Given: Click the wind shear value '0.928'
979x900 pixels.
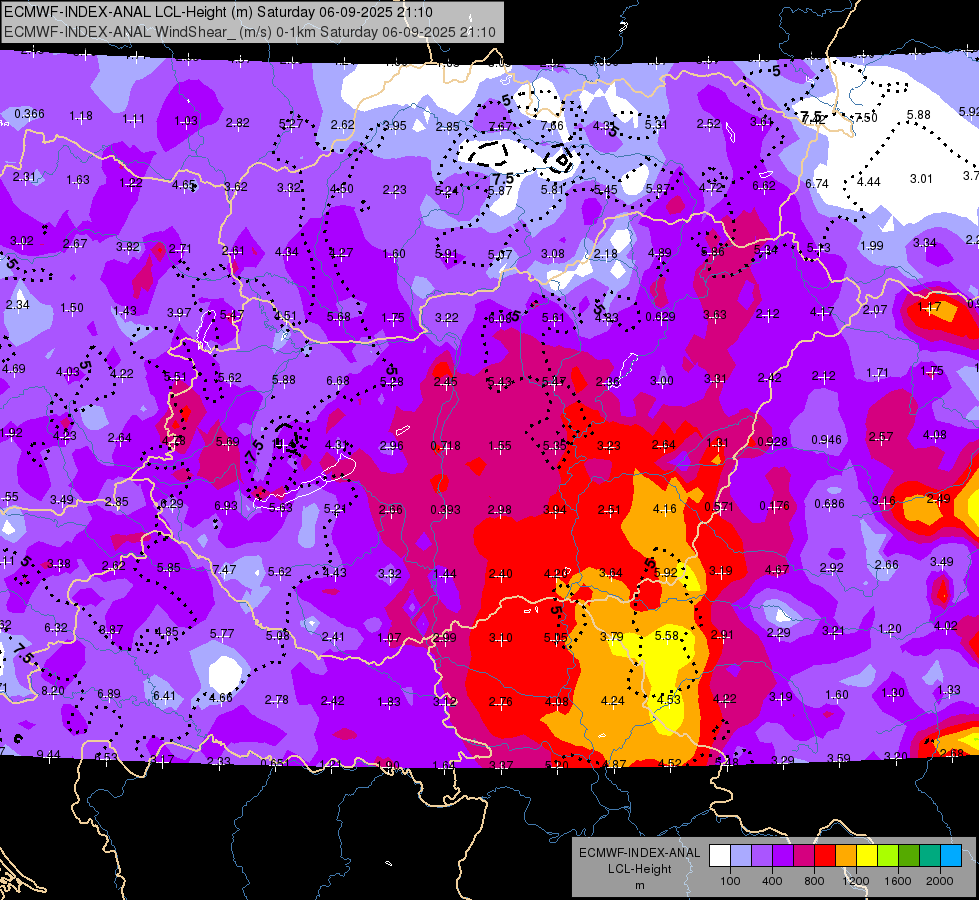Looking at the screenshot, I should (772, 441).
